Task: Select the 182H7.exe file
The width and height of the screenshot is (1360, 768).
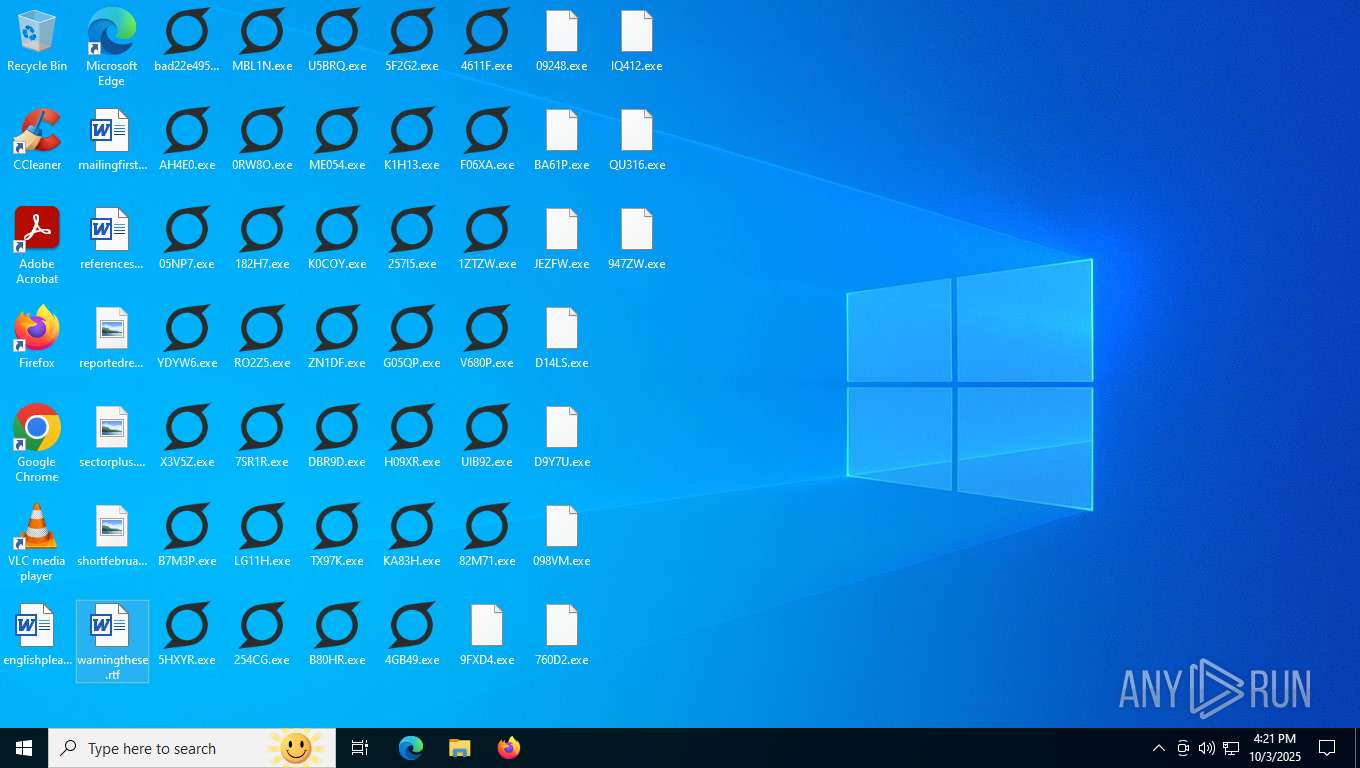Action: [262, 239]
